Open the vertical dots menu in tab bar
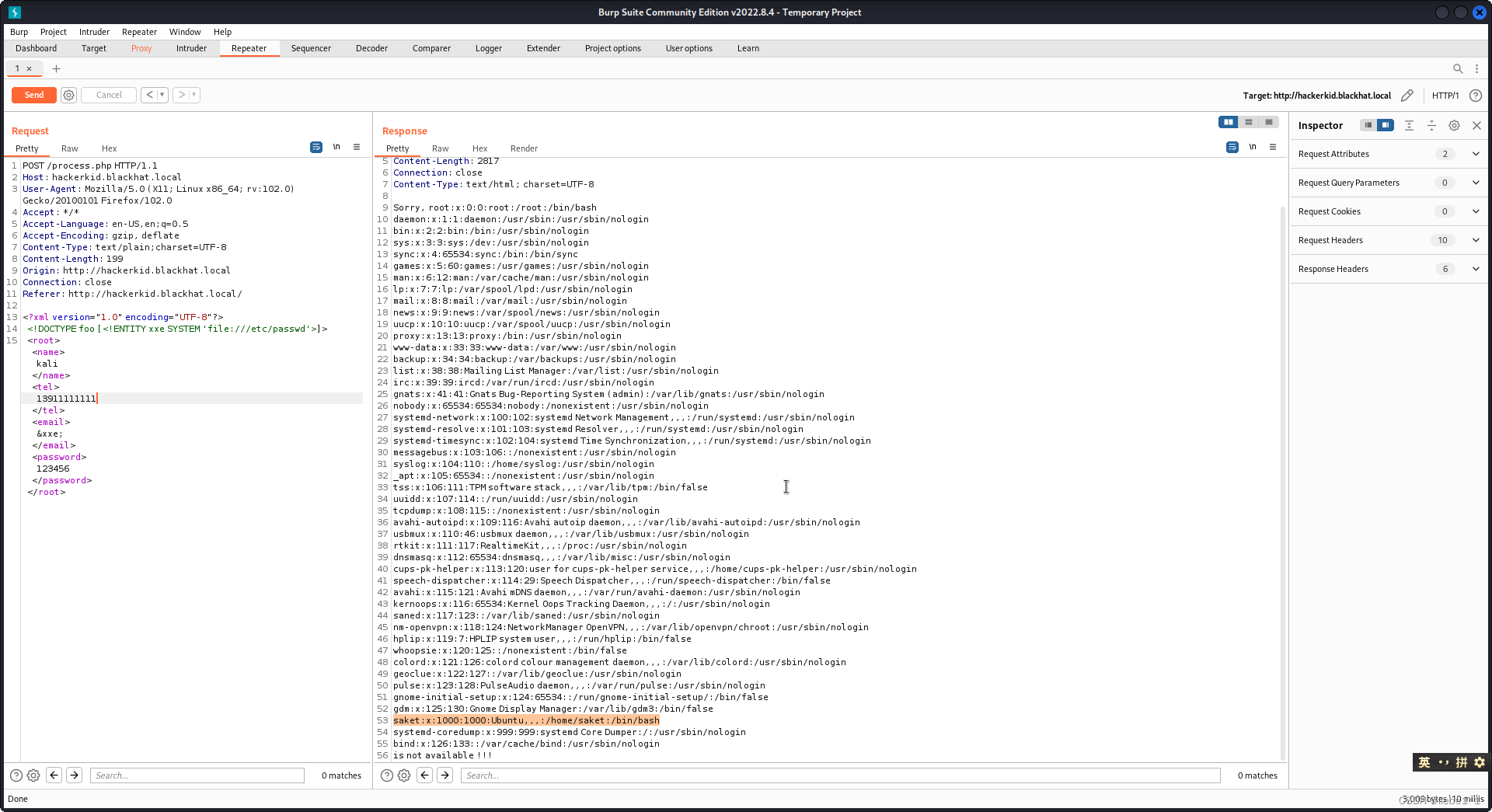 tap(1476, 68)
